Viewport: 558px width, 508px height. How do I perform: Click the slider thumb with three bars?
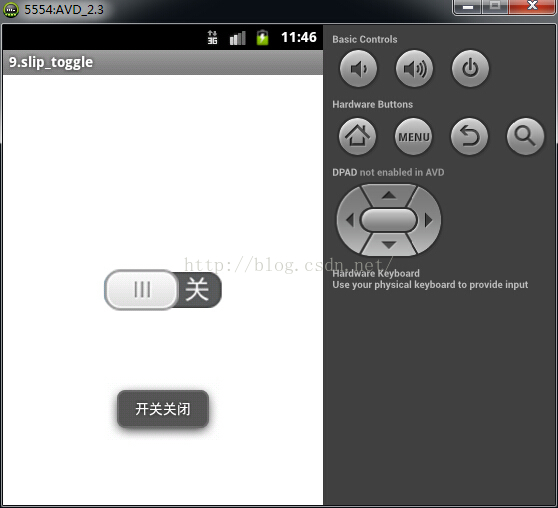click(x=141, y=289)
